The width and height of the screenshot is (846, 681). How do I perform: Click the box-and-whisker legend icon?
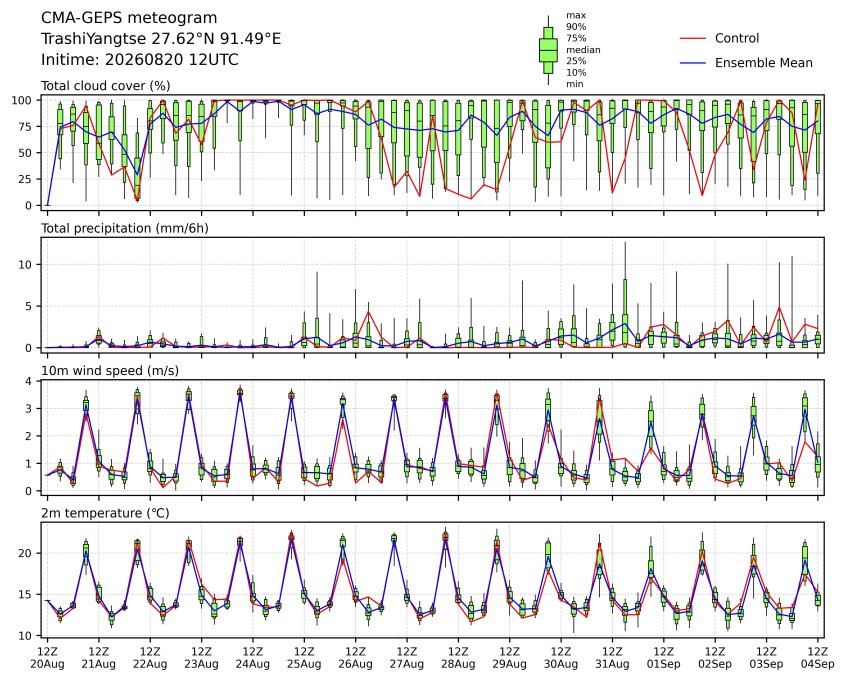tap(548, 50)
